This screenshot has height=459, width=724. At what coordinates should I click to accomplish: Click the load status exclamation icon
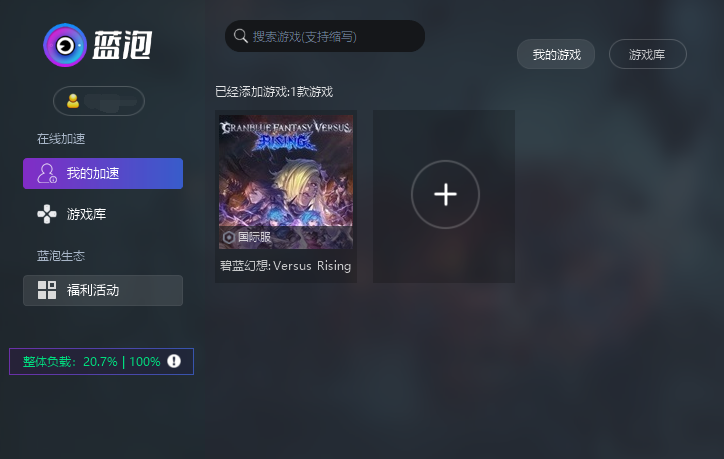click(x=174, y=361)
